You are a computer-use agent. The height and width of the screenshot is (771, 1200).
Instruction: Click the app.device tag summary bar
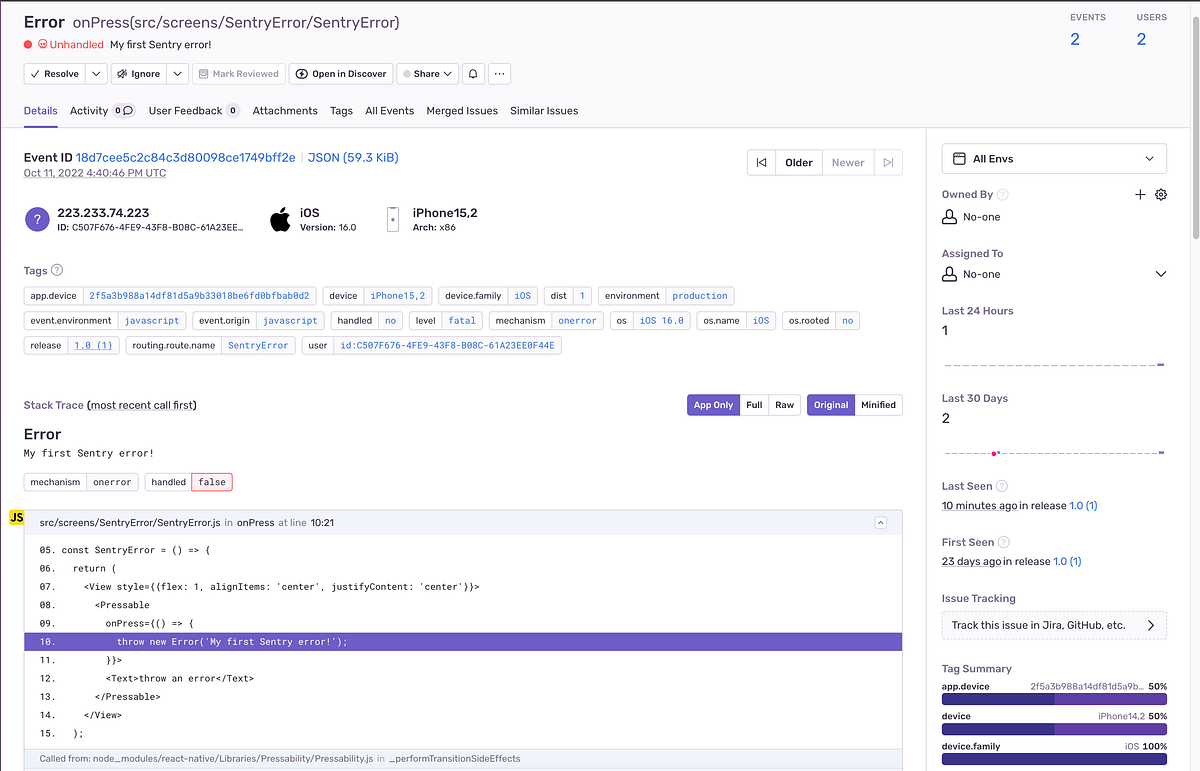1054,700
